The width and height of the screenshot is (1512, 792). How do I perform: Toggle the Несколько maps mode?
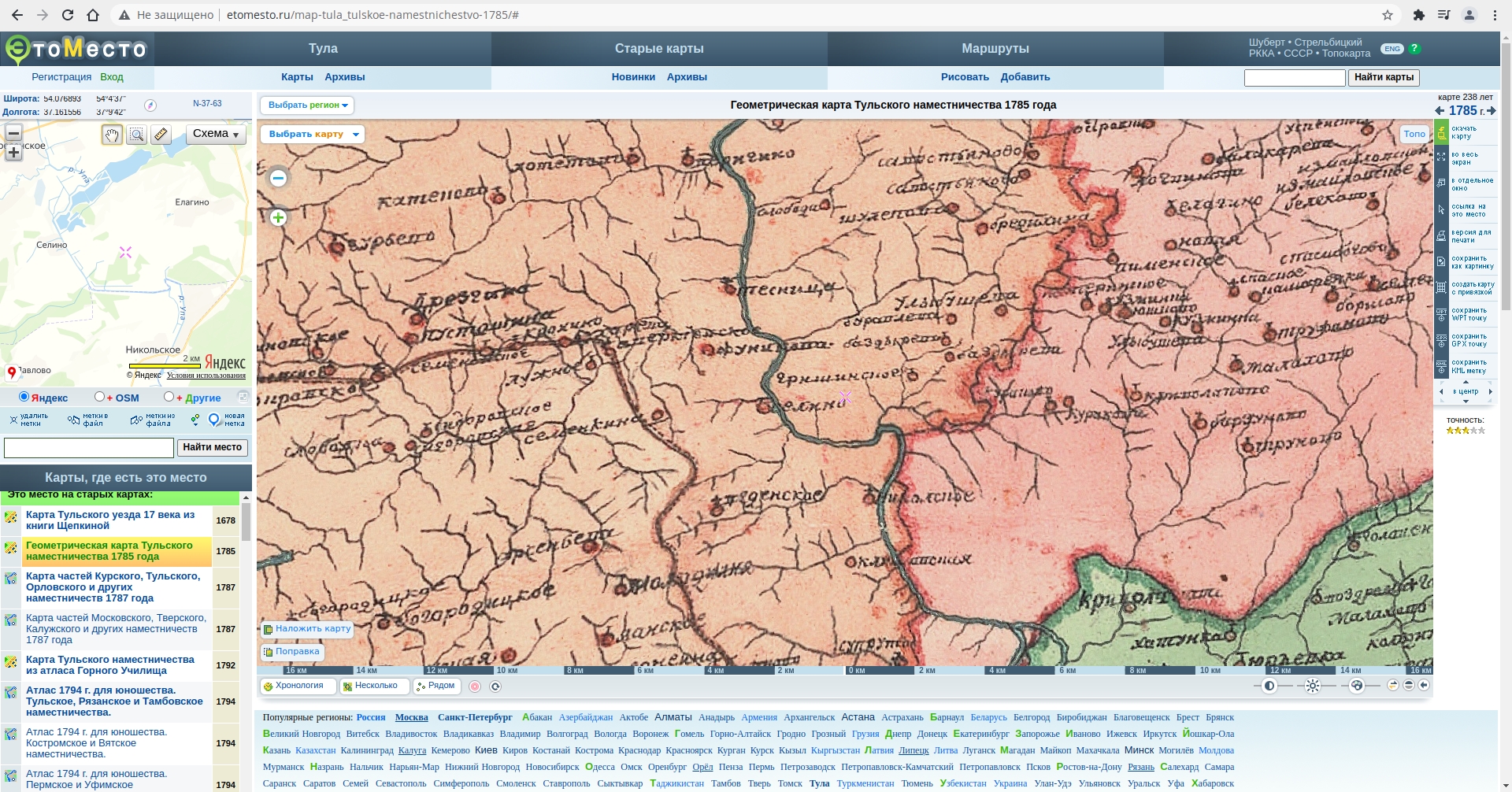tap(375, 686)
